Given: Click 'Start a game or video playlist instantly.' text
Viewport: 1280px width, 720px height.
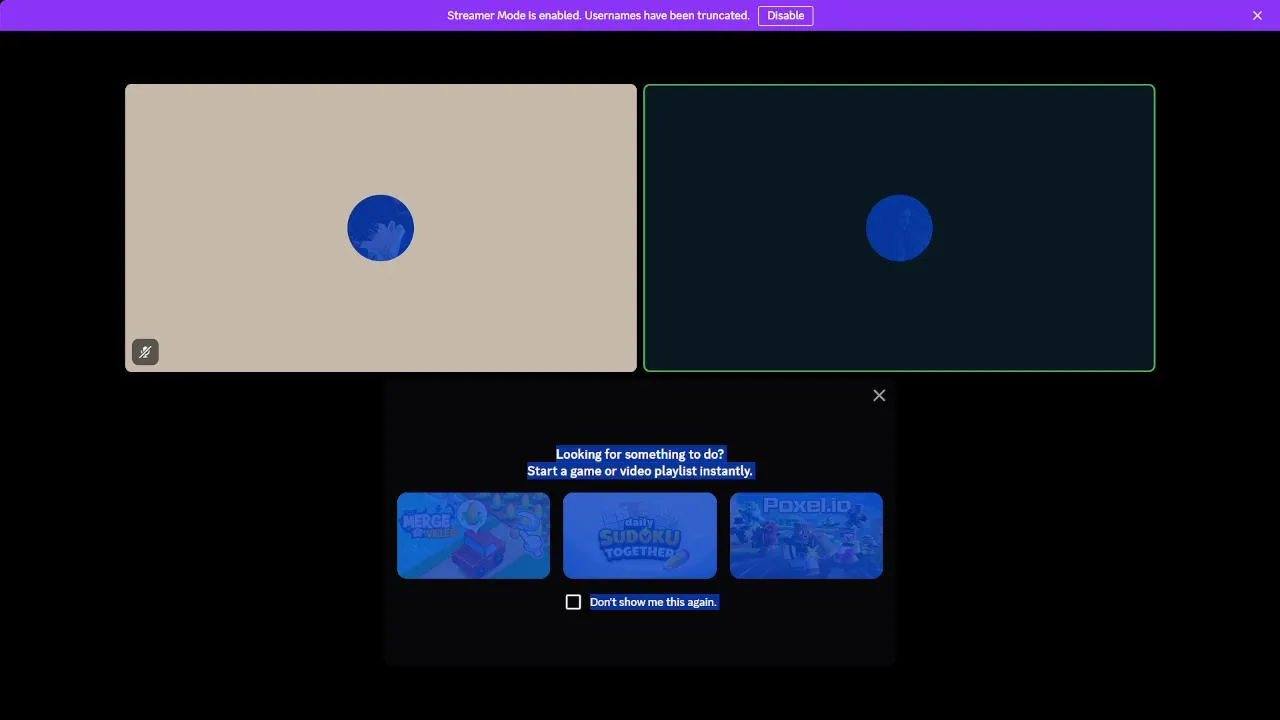Looking at the screenshot, I should click(x=640, y=471).
